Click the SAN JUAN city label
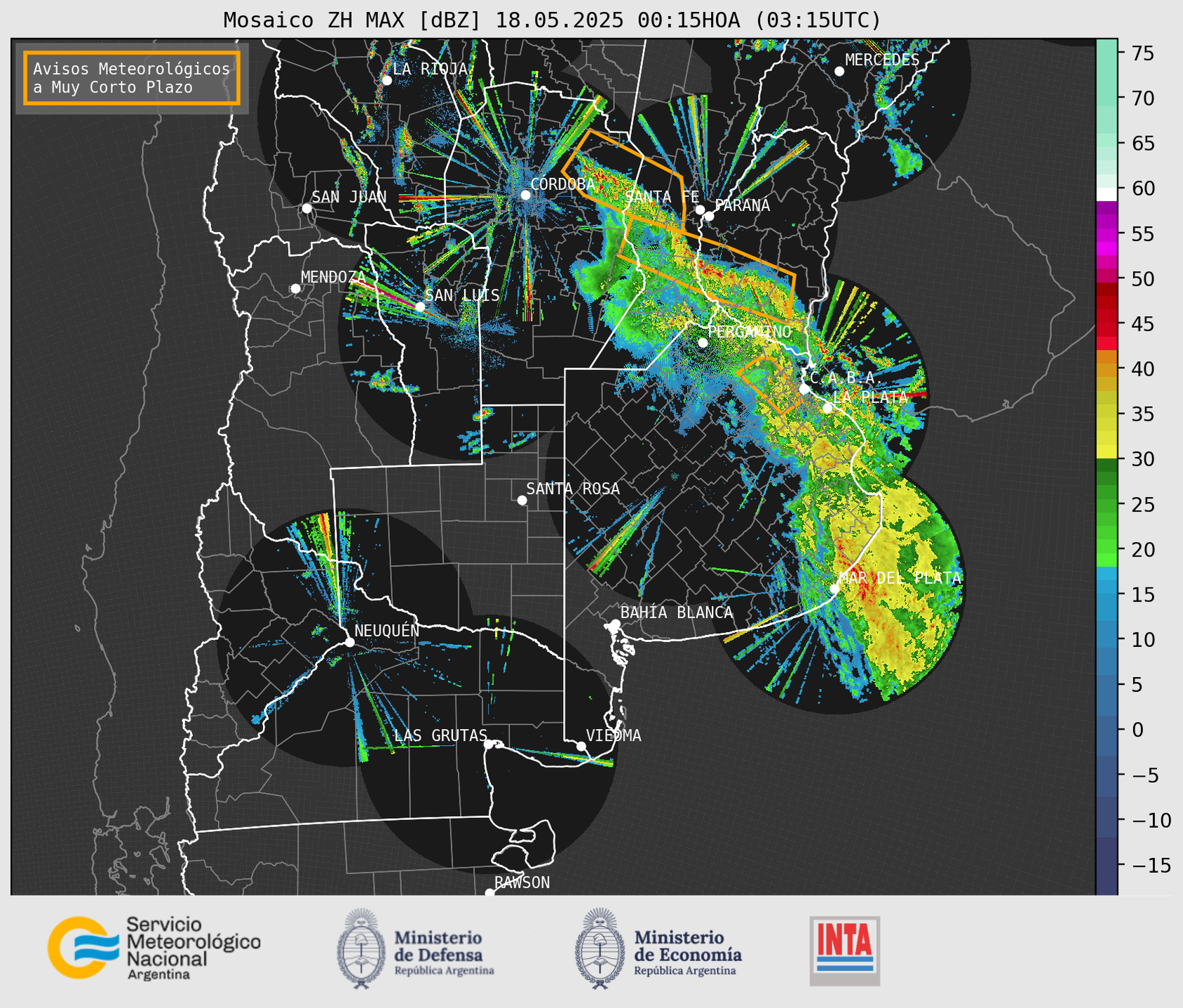The height and width of the screenshot is (1008, 1183). point(349,197)
